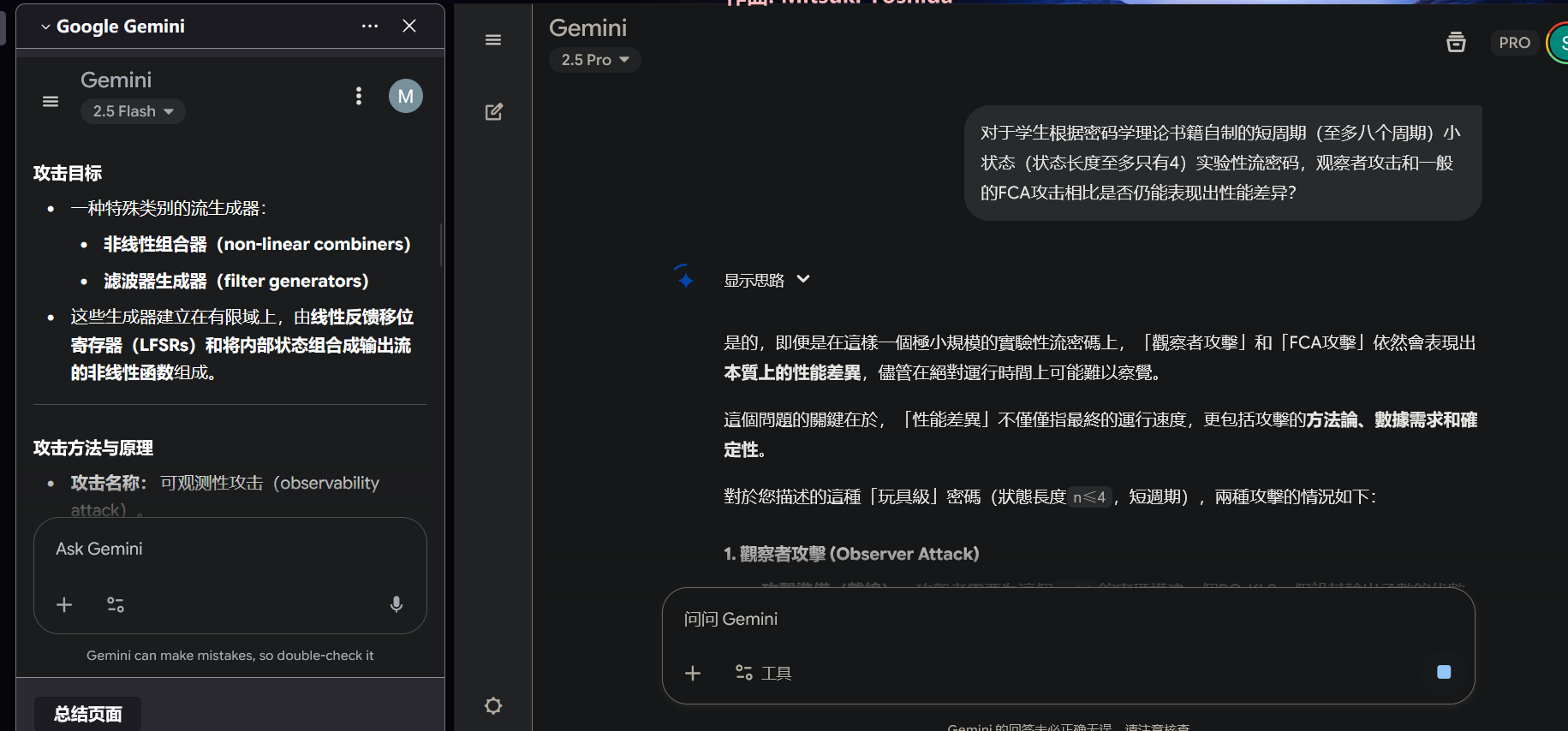Open settings gear in the left rail
This screenshot has height=731, width=1568.
click(493, 705)
